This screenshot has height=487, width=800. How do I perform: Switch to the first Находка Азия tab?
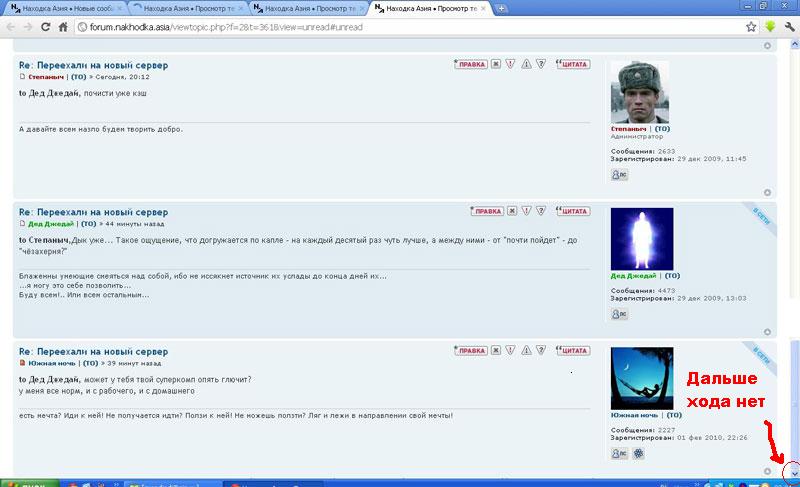click(60, 8)
